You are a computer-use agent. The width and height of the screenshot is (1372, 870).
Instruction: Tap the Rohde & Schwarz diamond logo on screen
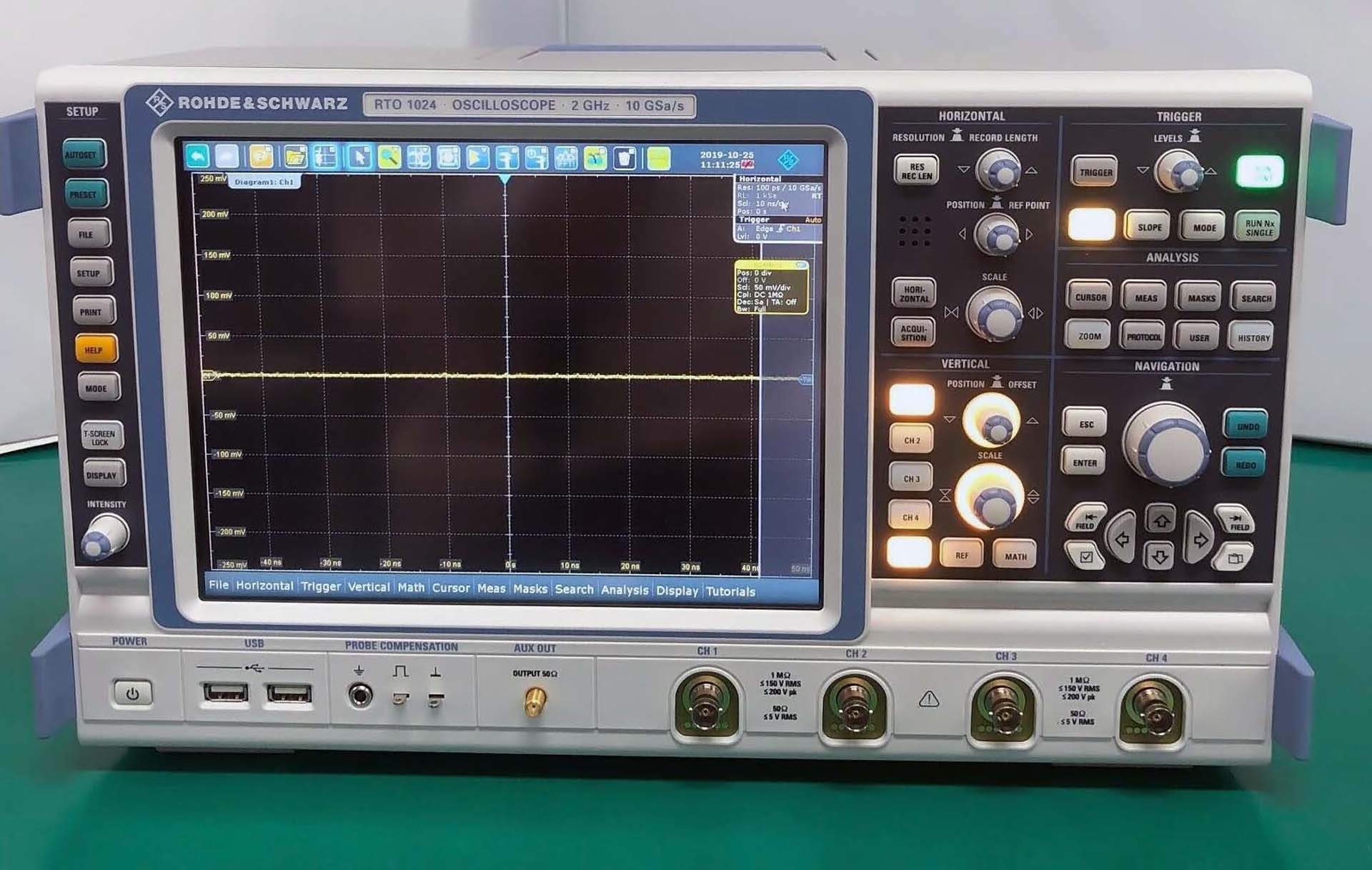(x=788, y=159)
